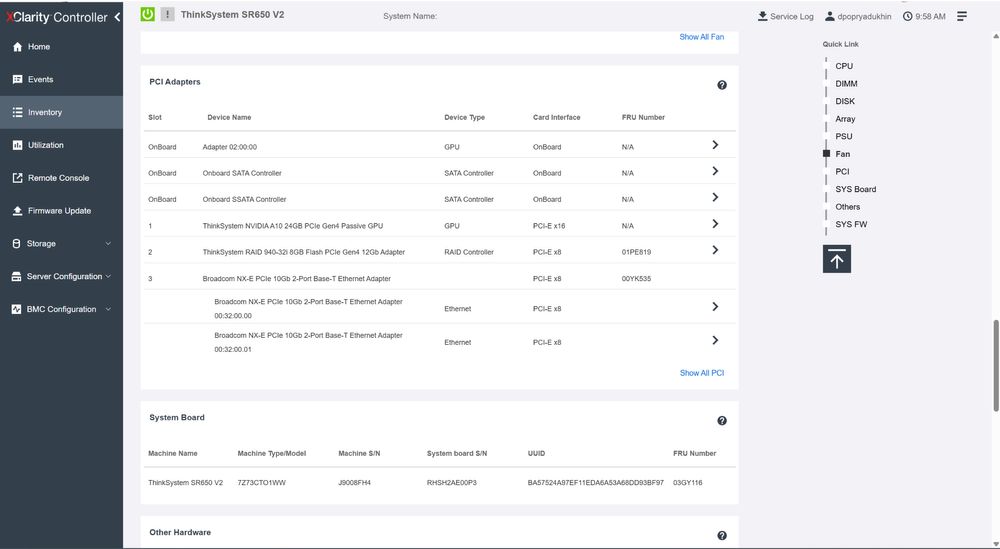Expand NVIDIA A10 GPU row details

coord(715,224)
